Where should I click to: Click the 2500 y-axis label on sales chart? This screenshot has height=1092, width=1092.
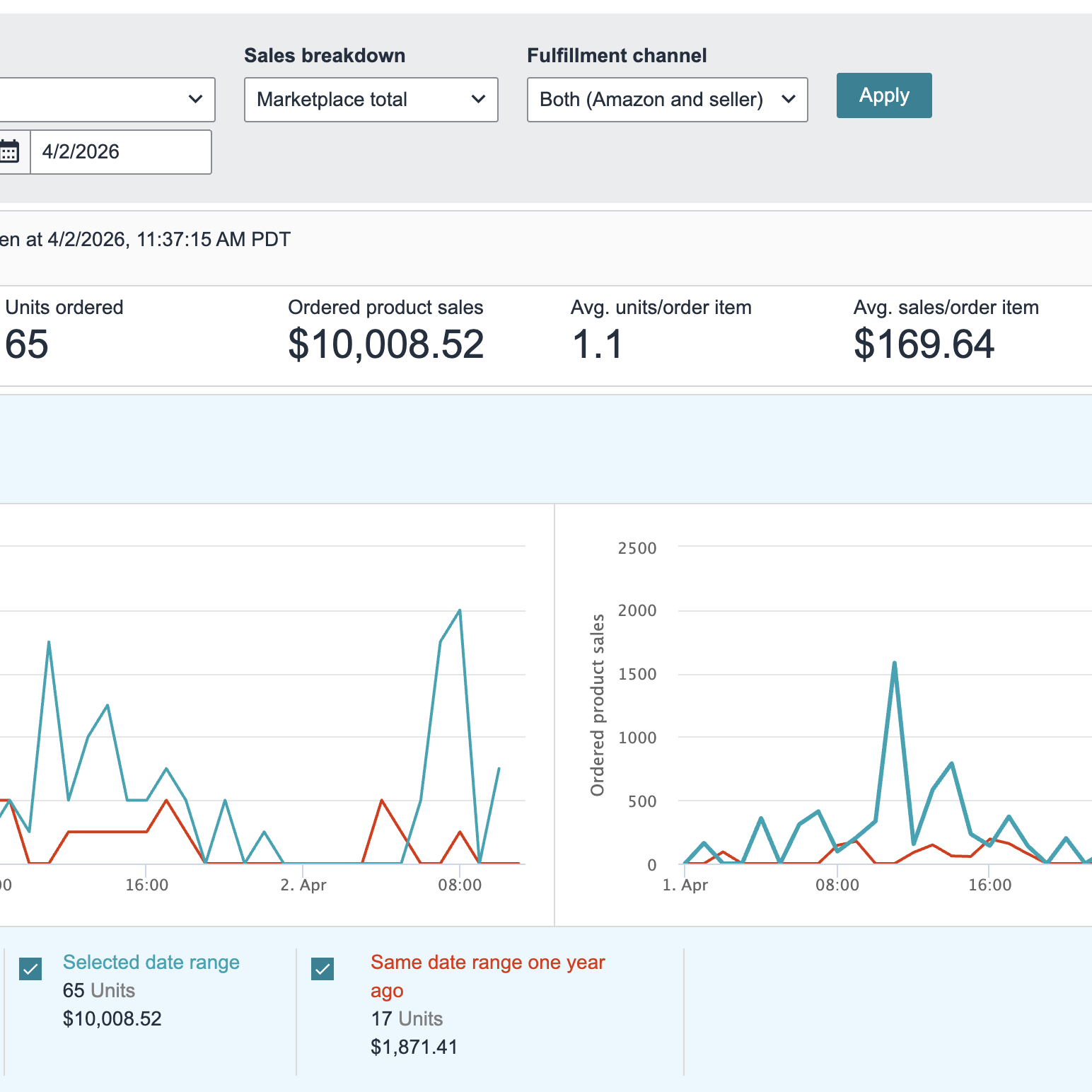[x=637, y=548]
